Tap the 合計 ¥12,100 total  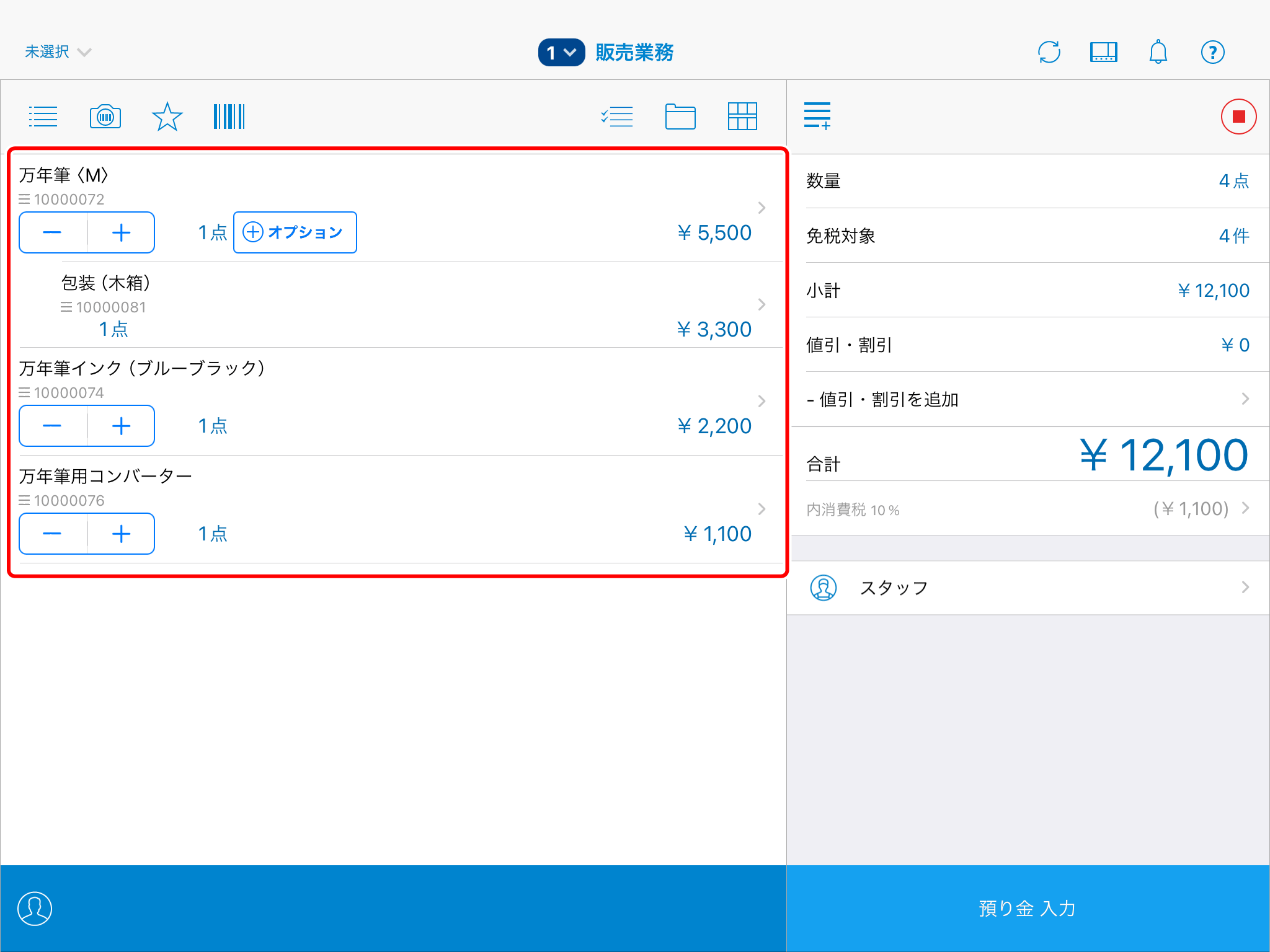point(1028,455)
